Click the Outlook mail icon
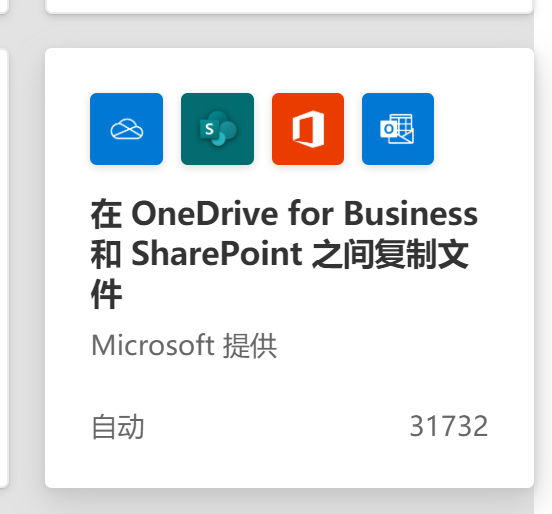 398,129
